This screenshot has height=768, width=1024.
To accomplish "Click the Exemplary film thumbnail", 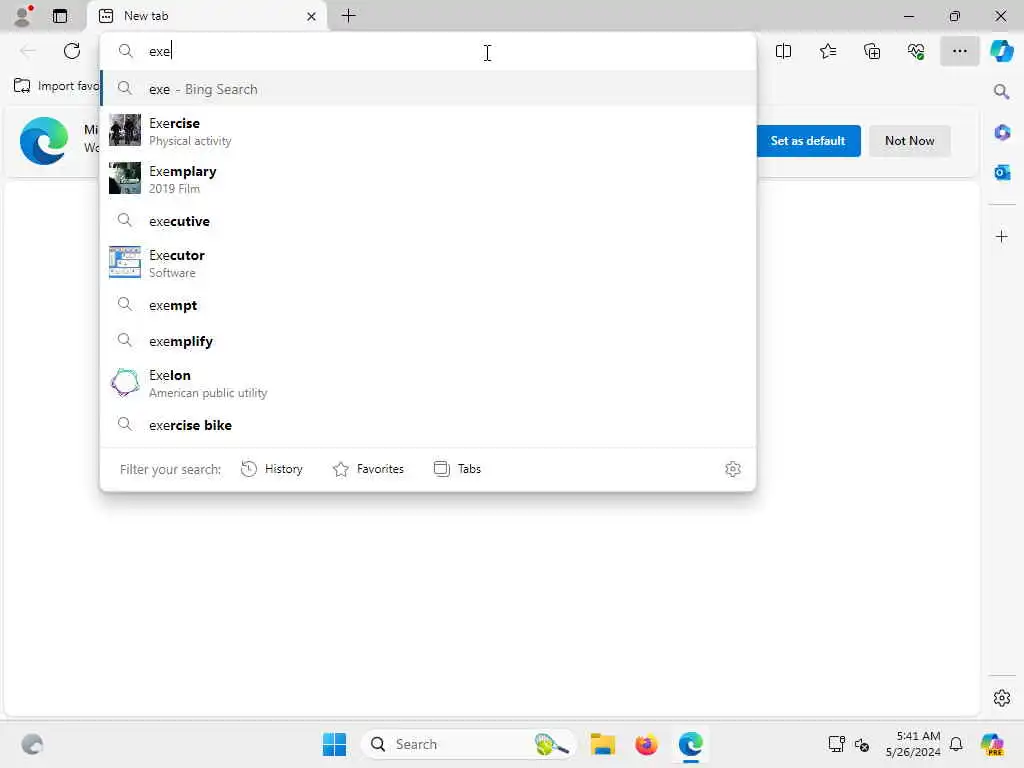I will (125, 178).
